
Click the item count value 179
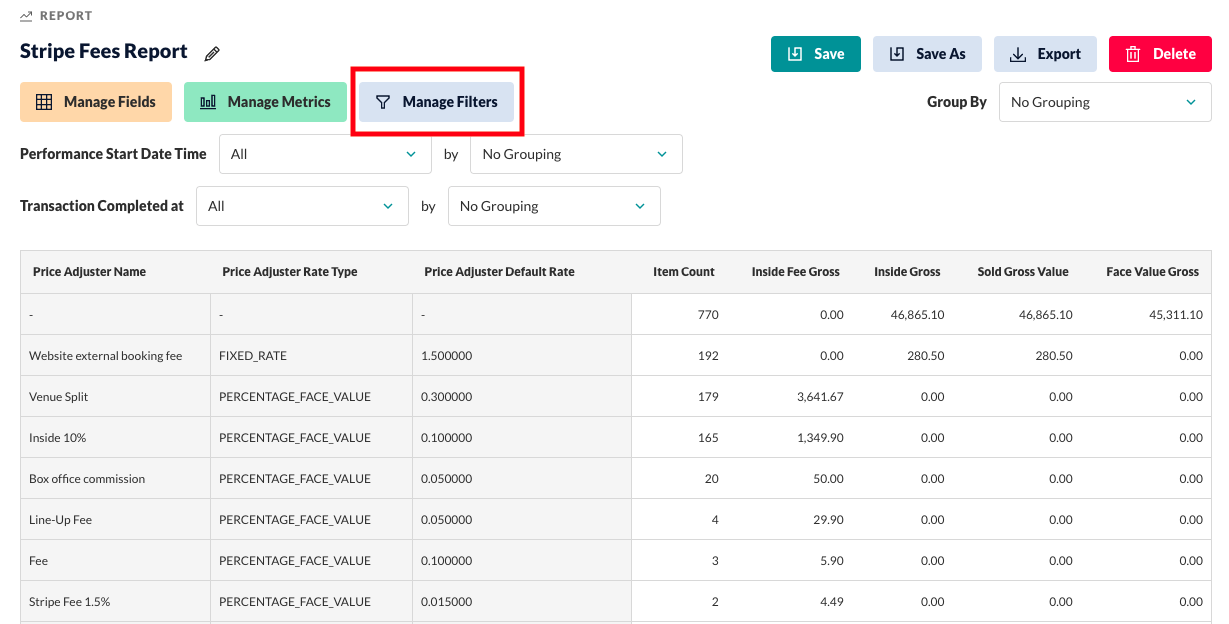click(x=708, y=397)
